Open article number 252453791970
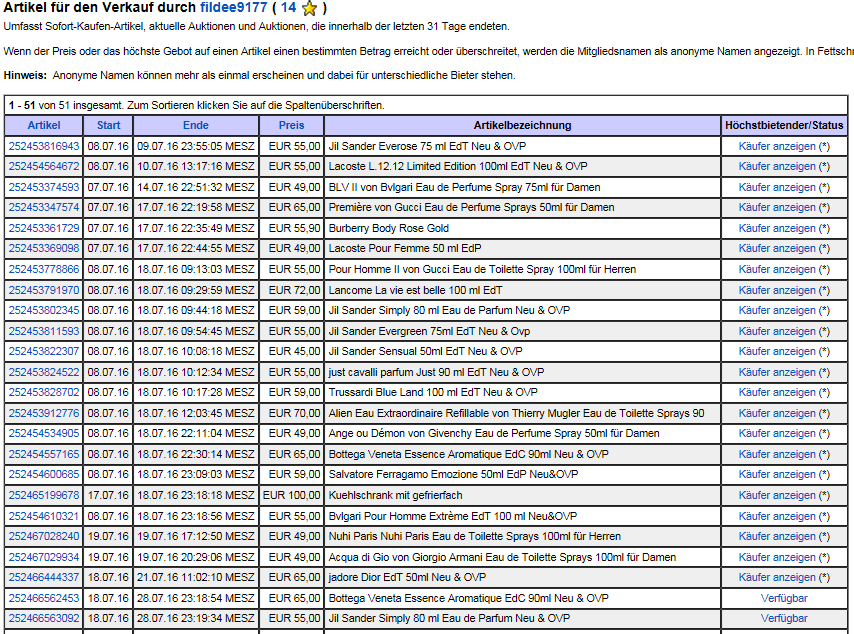The image size is (854, 634). 44,290
